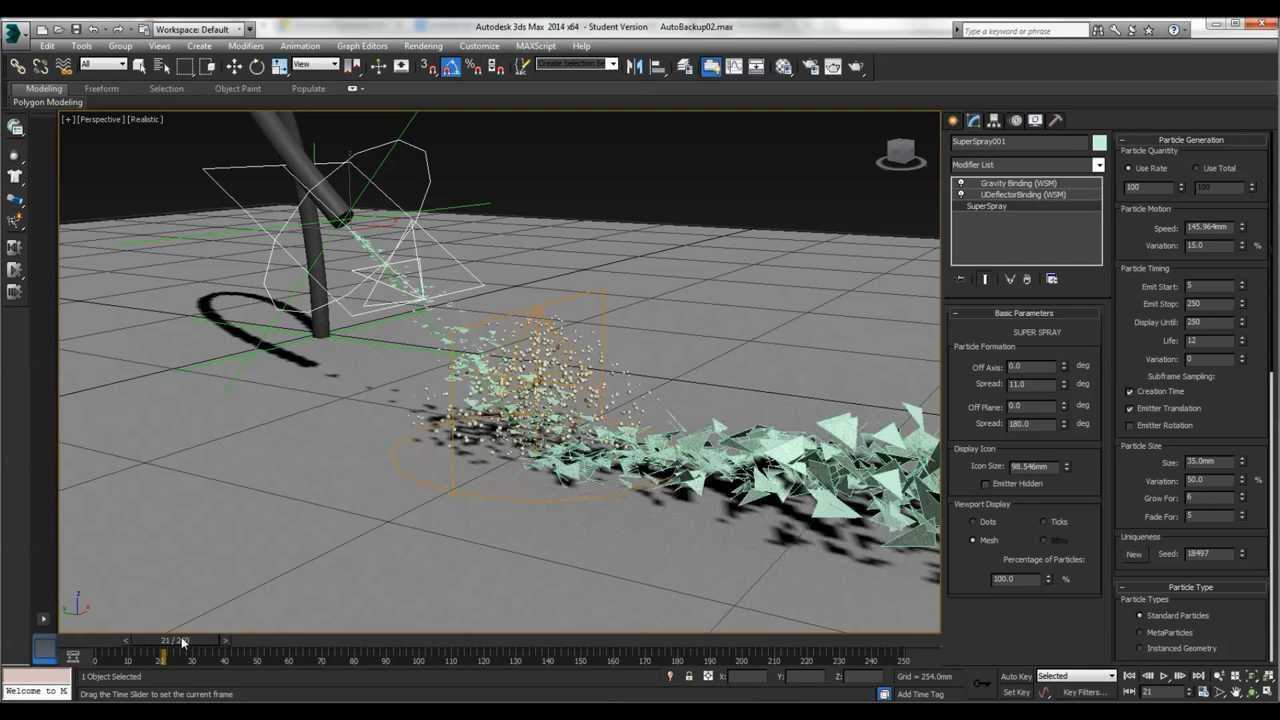
Task: Click the New seed button
Action: coord(1134,554)
